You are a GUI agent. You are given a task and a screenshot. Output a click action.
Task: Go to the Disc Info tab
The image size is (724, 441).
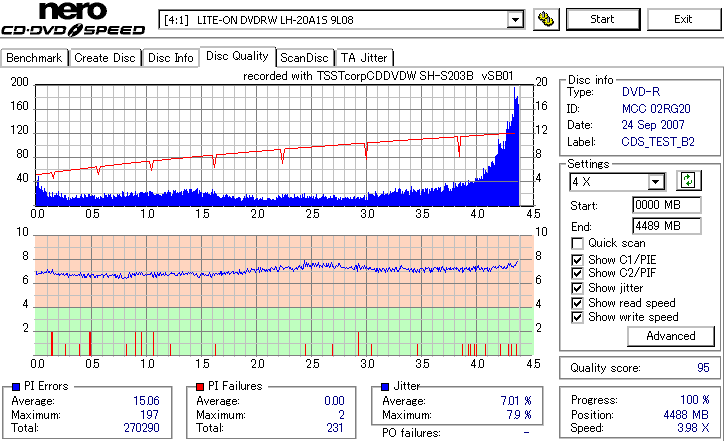pos(170,58)
